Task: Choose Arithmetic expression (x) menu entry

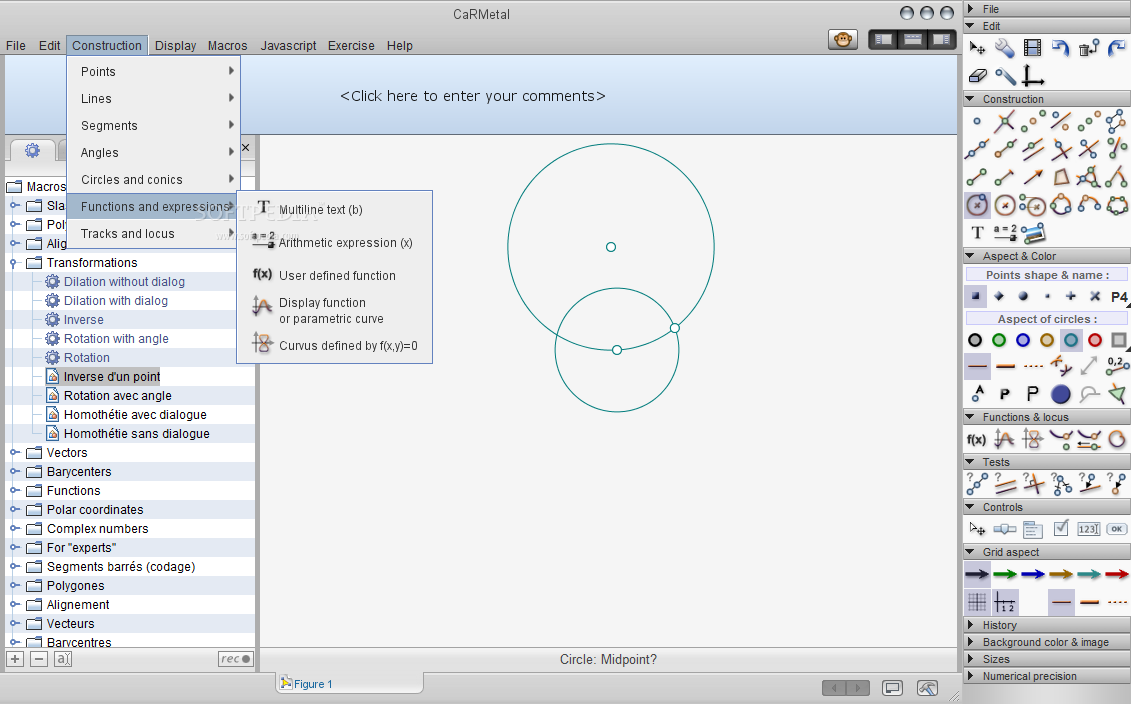Action: [335, 242]
